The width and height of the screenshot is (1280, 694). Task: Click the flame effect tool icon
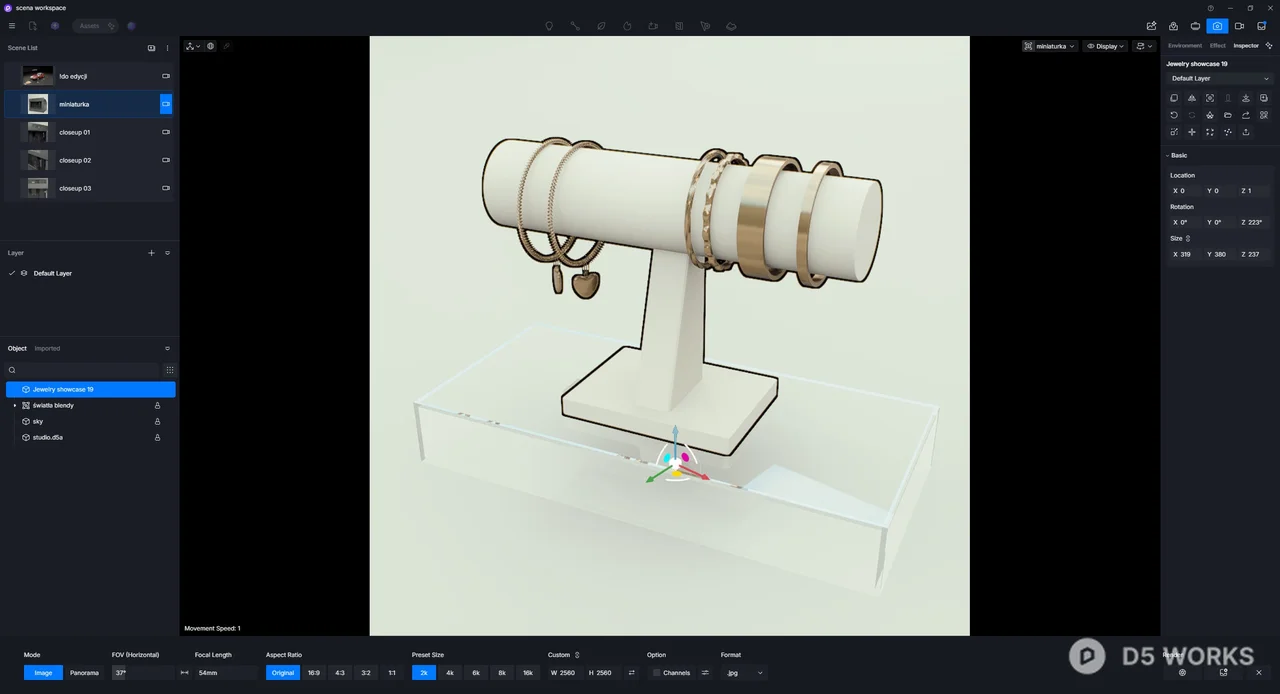(x=627, y=26)
